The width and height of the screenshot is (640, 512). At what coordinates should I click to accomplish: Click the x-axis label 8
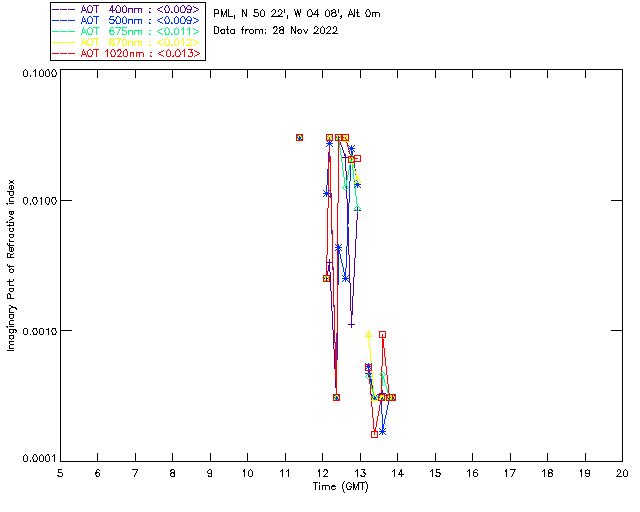pyautogui.click(x=173, y=473)
